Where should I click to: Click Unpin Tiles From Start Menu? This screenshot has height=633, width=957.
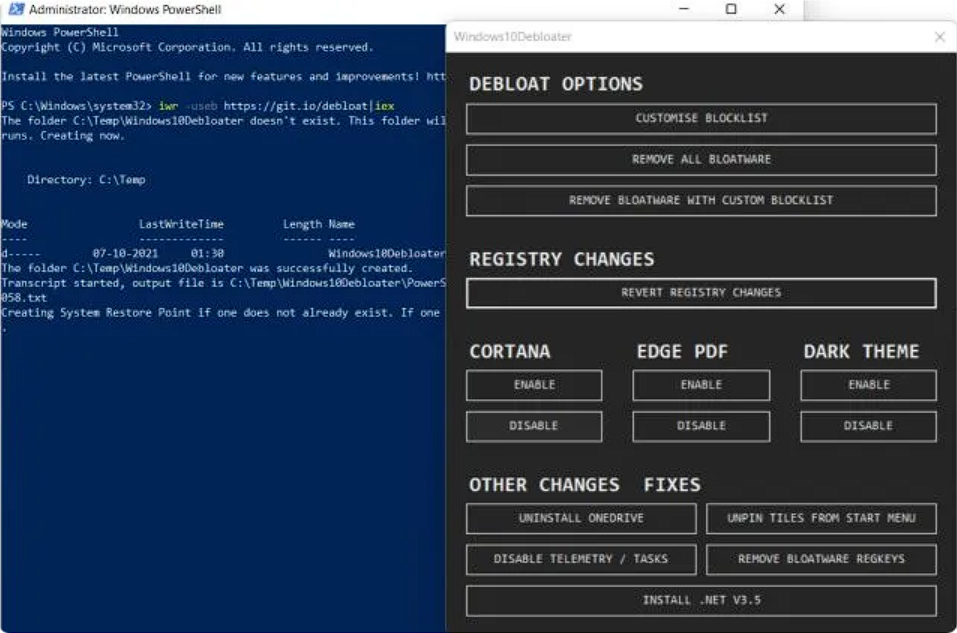(x=821, y=518)
